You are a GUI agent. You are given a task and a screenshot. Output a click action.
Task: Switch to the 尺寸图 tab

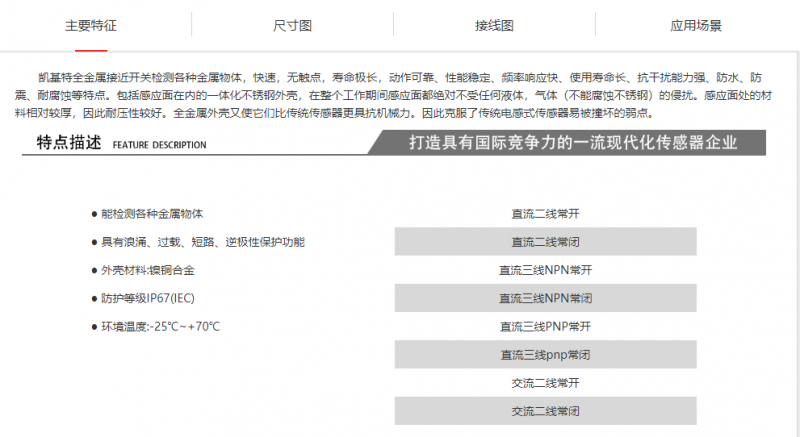[x=292, y=25]
